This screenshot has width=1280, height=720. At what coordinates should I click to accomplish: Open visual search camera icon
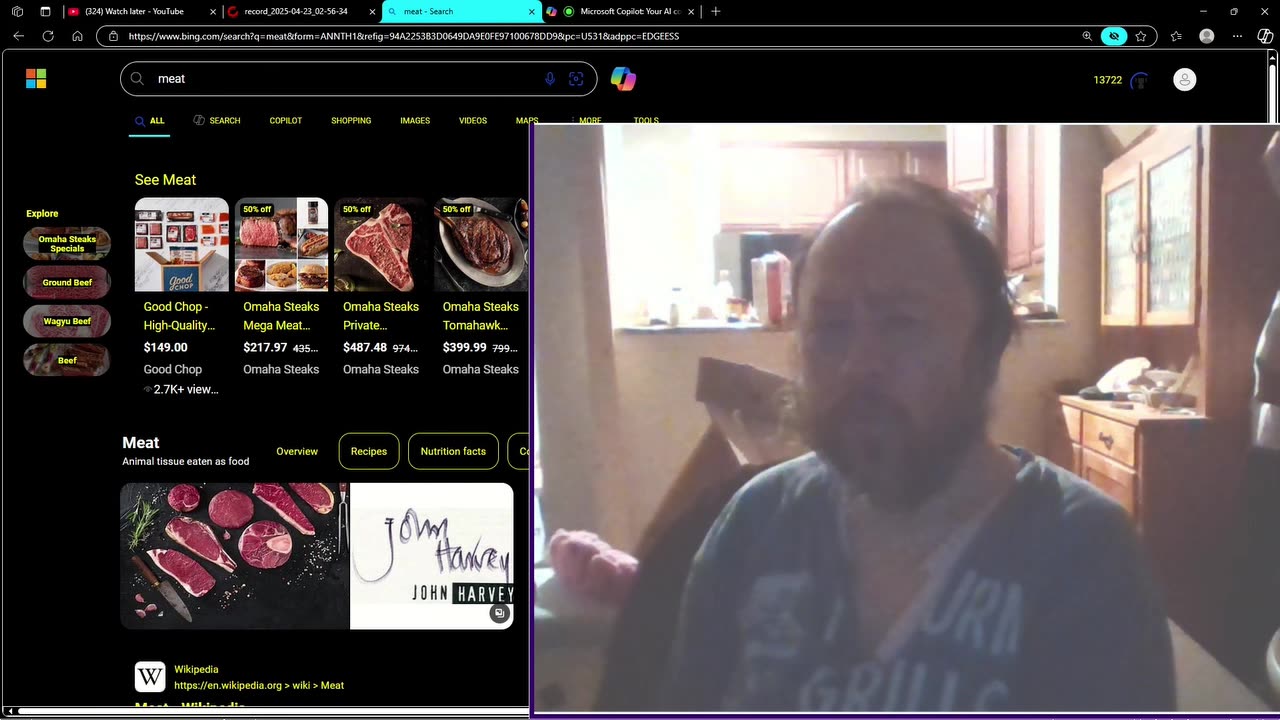click(576, 79)
